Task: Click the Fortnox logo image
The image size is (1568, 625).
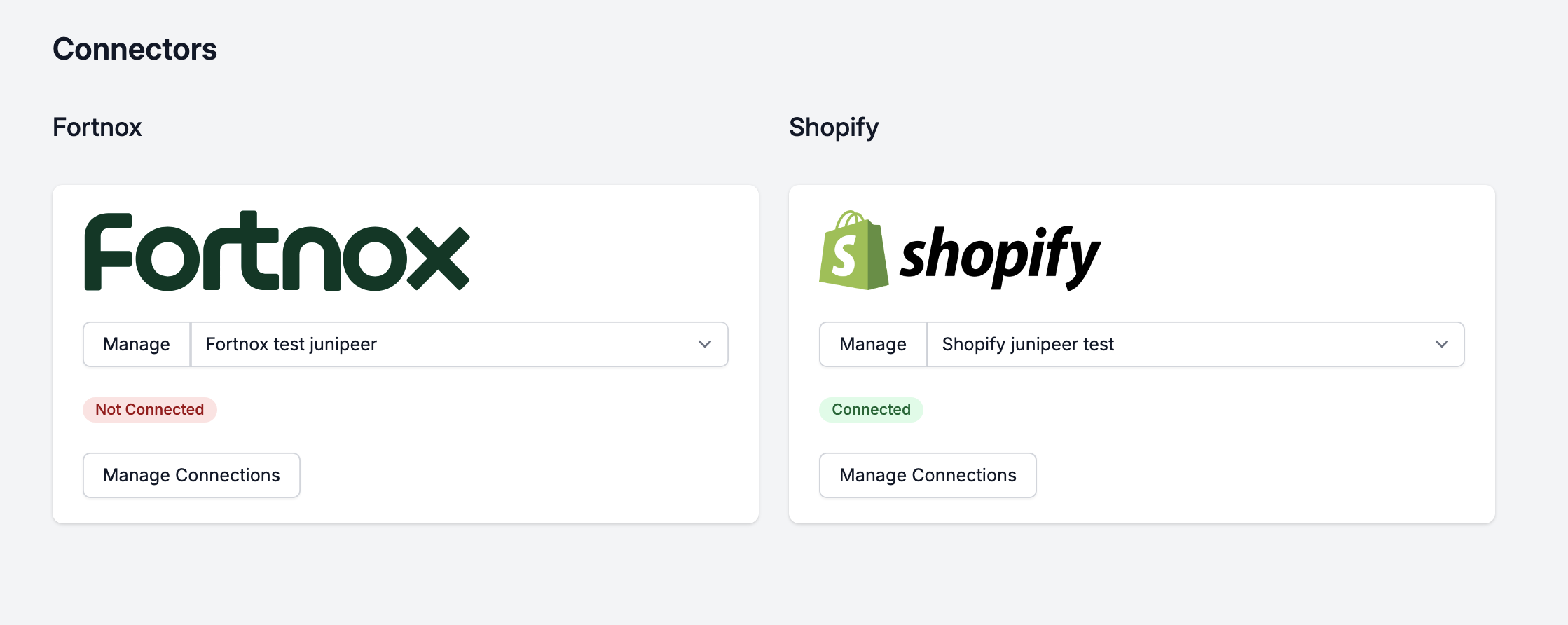Action: 277,251
